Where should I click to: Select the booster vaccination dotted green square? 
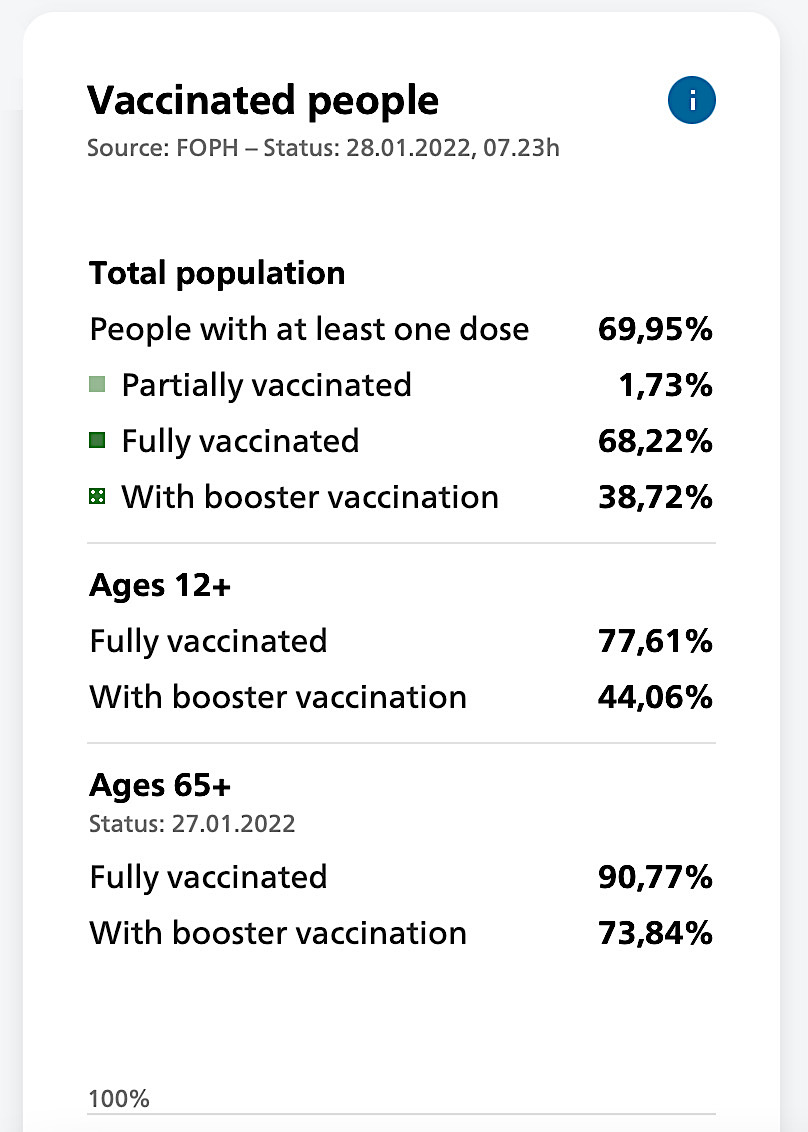97,496
